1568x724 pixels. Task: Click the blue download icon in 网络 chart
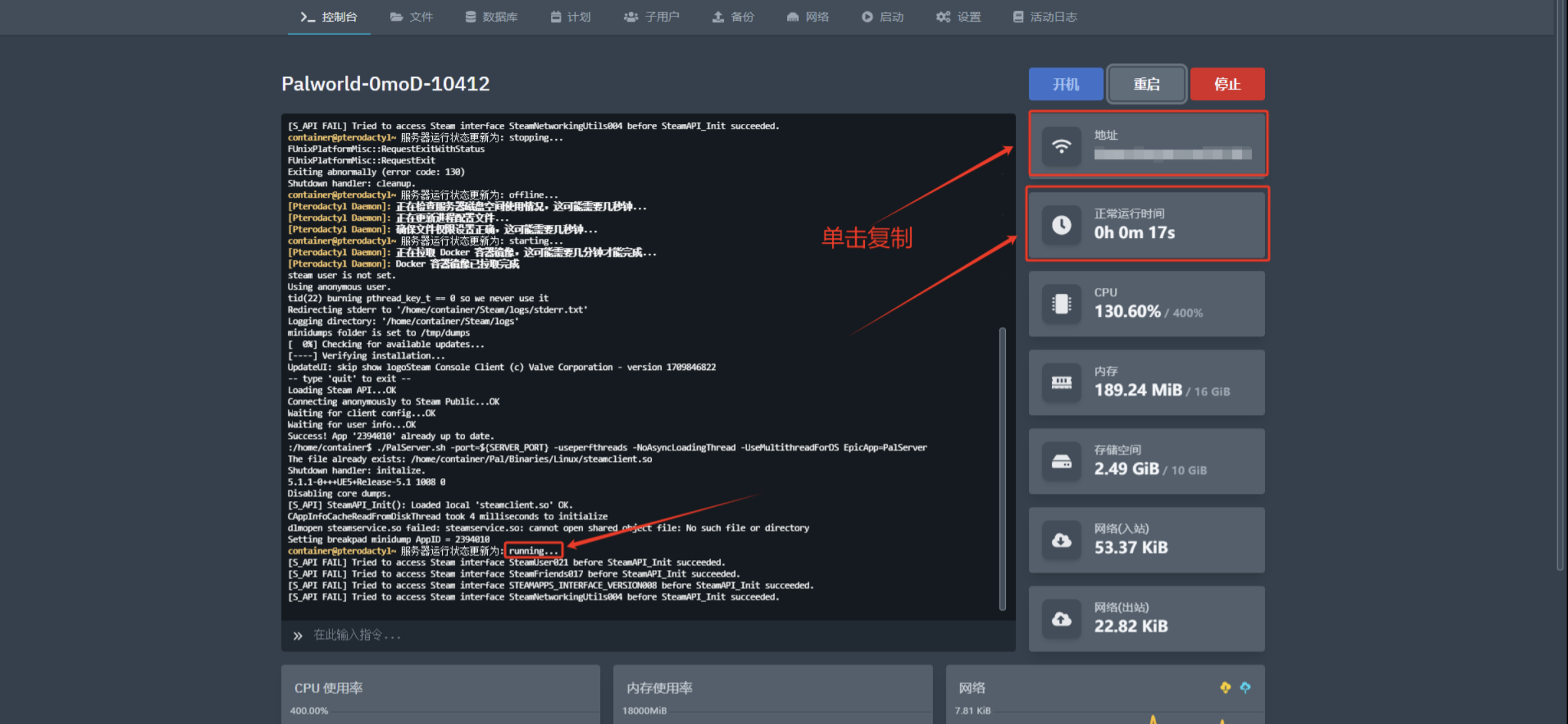pyautogui.click(x=1245, y=687)
